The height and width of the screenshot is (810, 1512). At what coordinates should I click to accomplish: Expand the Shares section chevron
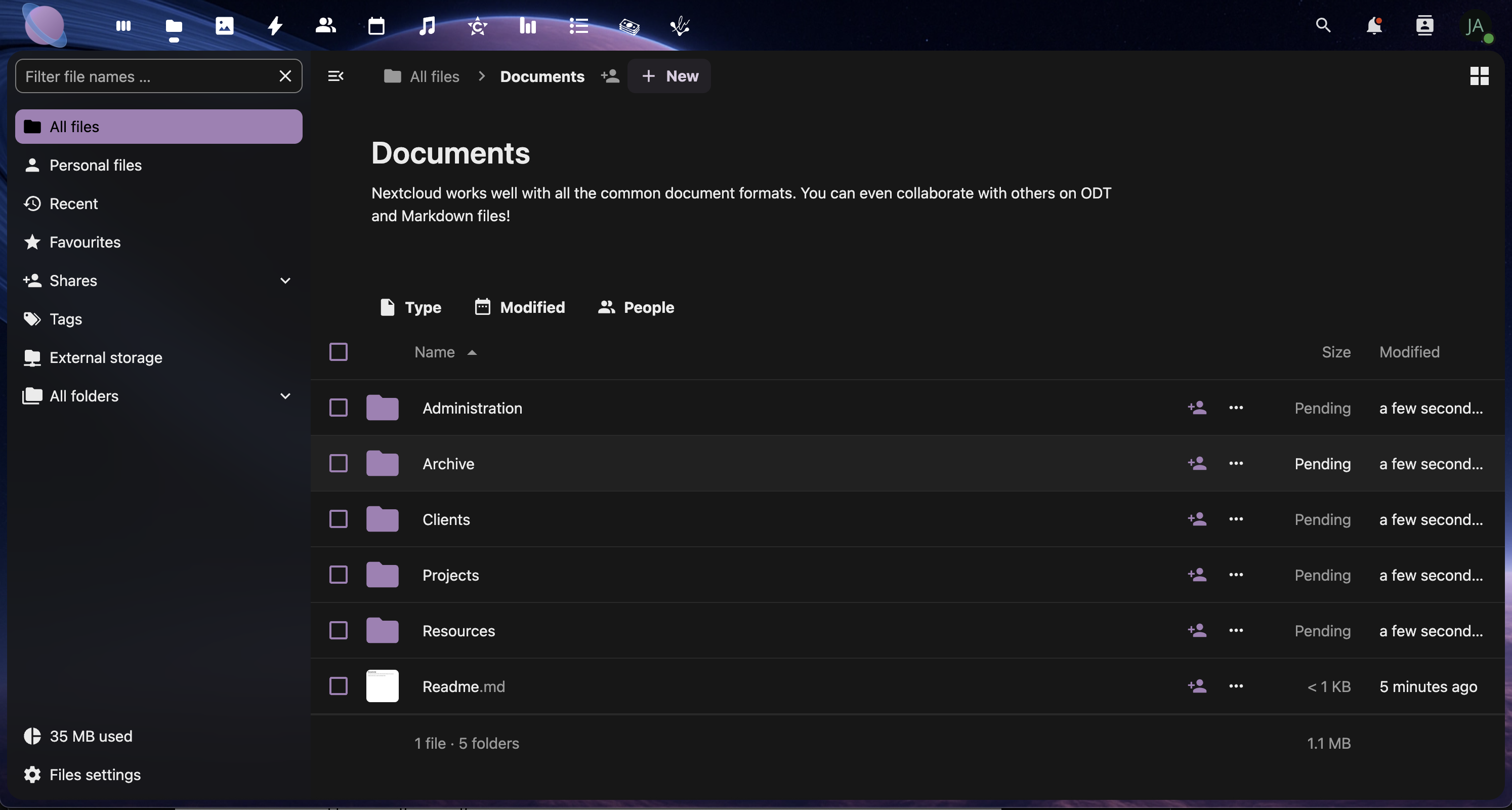(x=285, y=281)
